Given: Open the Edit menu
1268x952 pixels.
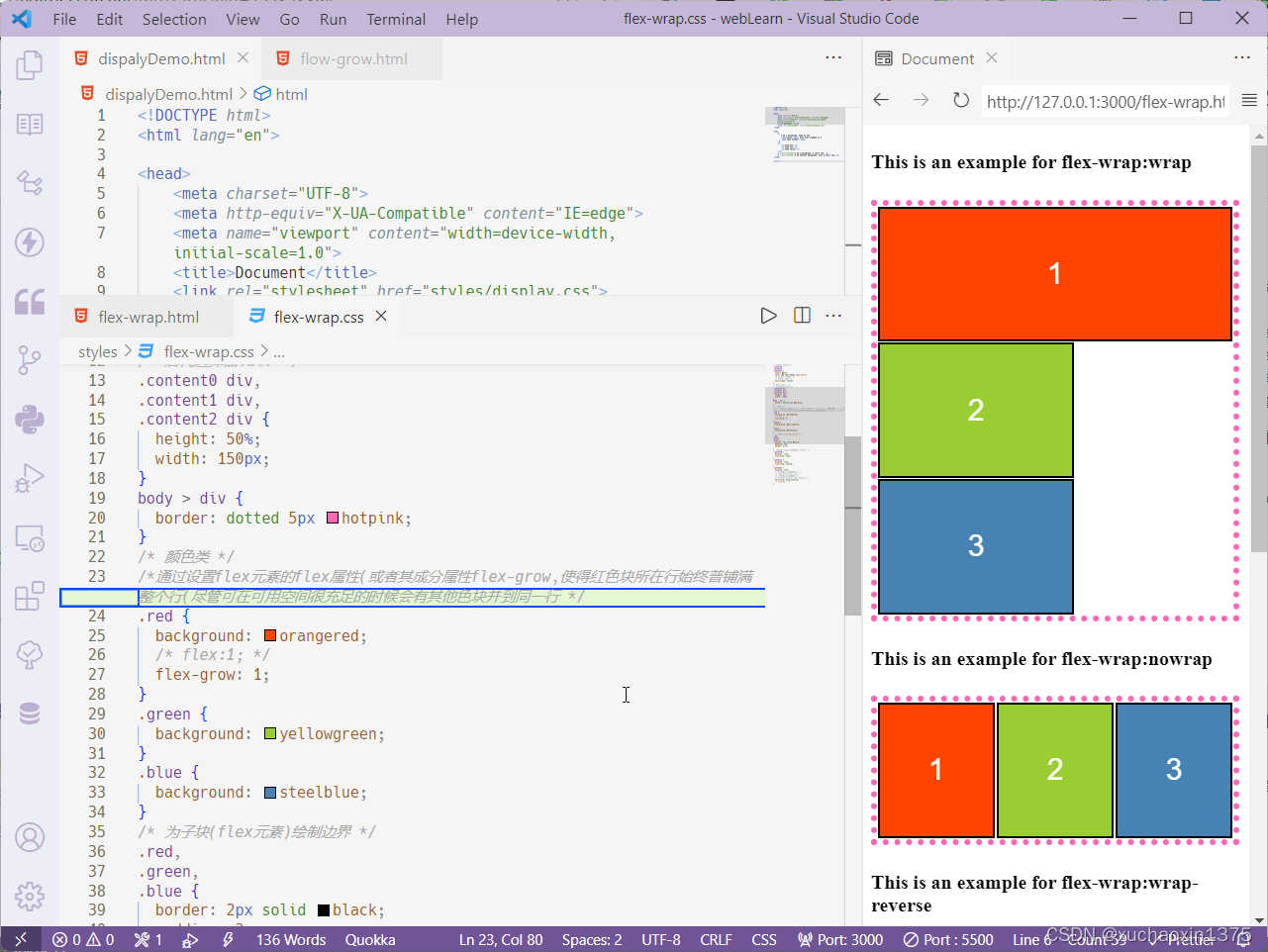Looking at the screenshot, I should pyautogui.click(x=110, y=19).
